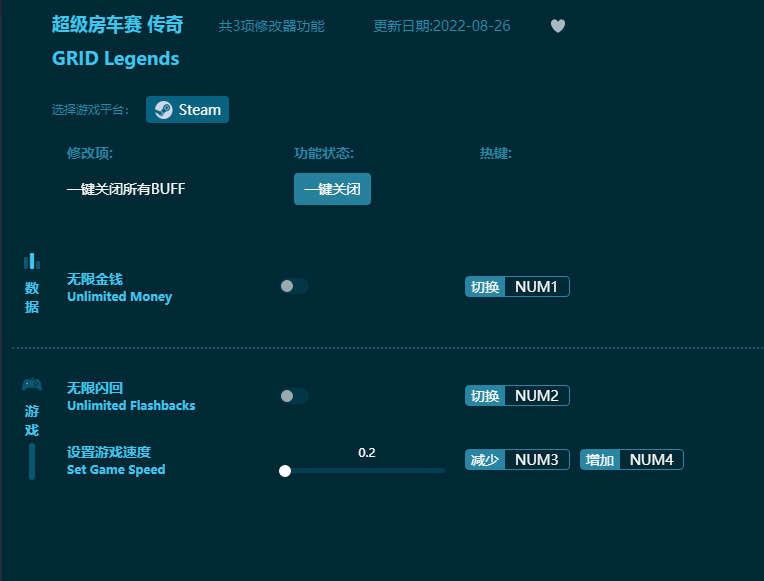Click the heart favorite icon
764x581 pixels.
pyautogui.click(x=558, y=26)
